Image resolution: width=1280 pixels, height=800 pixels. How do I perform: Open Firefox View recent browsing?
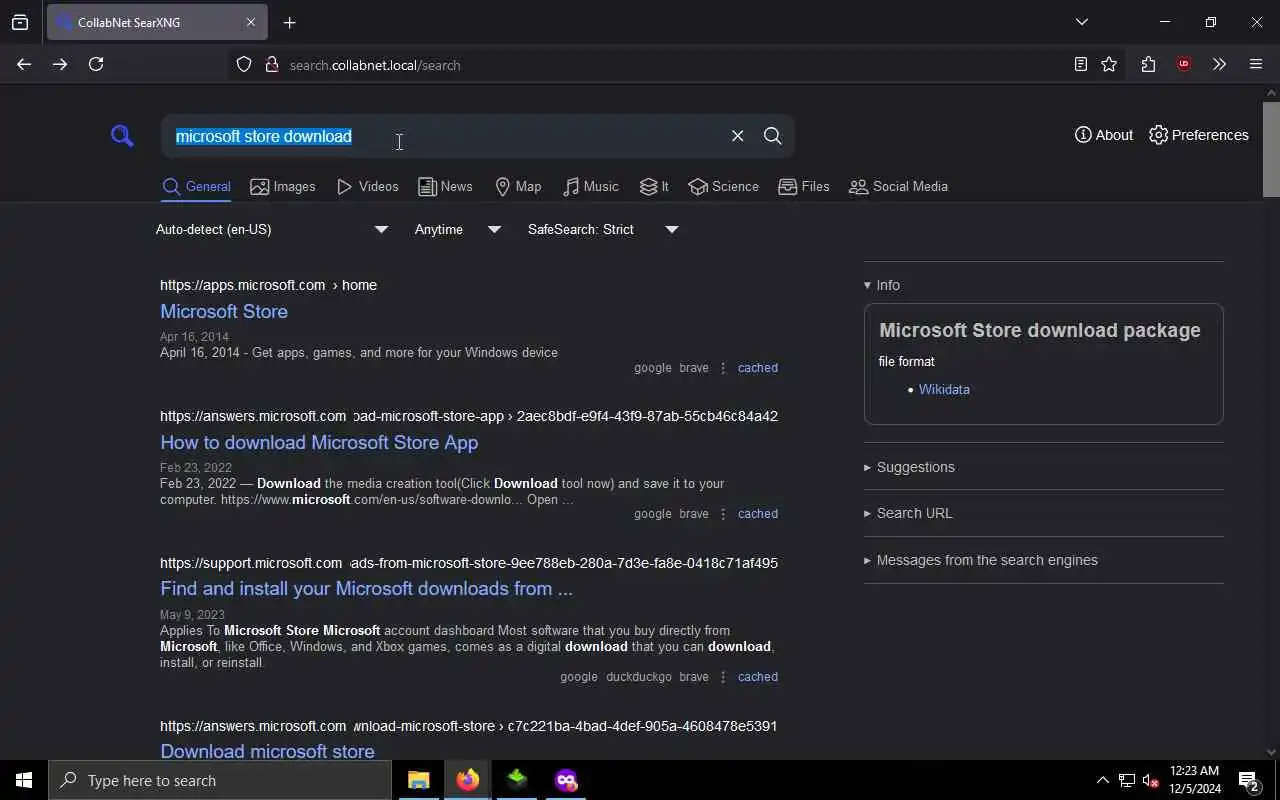(20, 22)
